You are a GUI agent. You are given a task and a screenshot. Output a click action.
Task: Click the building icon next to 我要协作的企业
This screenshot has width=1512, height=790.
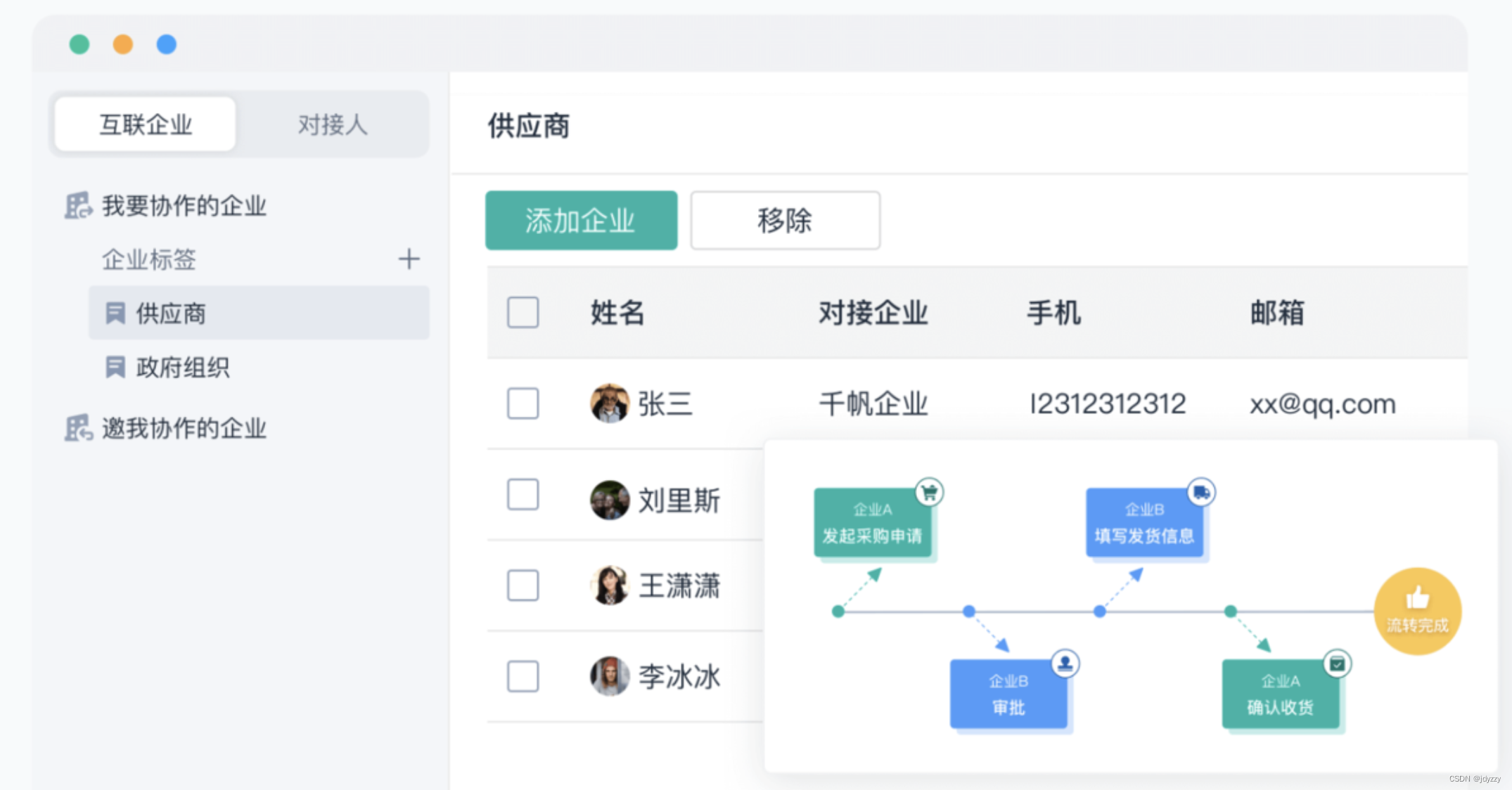pyautogui.click(x=78, y=206)
